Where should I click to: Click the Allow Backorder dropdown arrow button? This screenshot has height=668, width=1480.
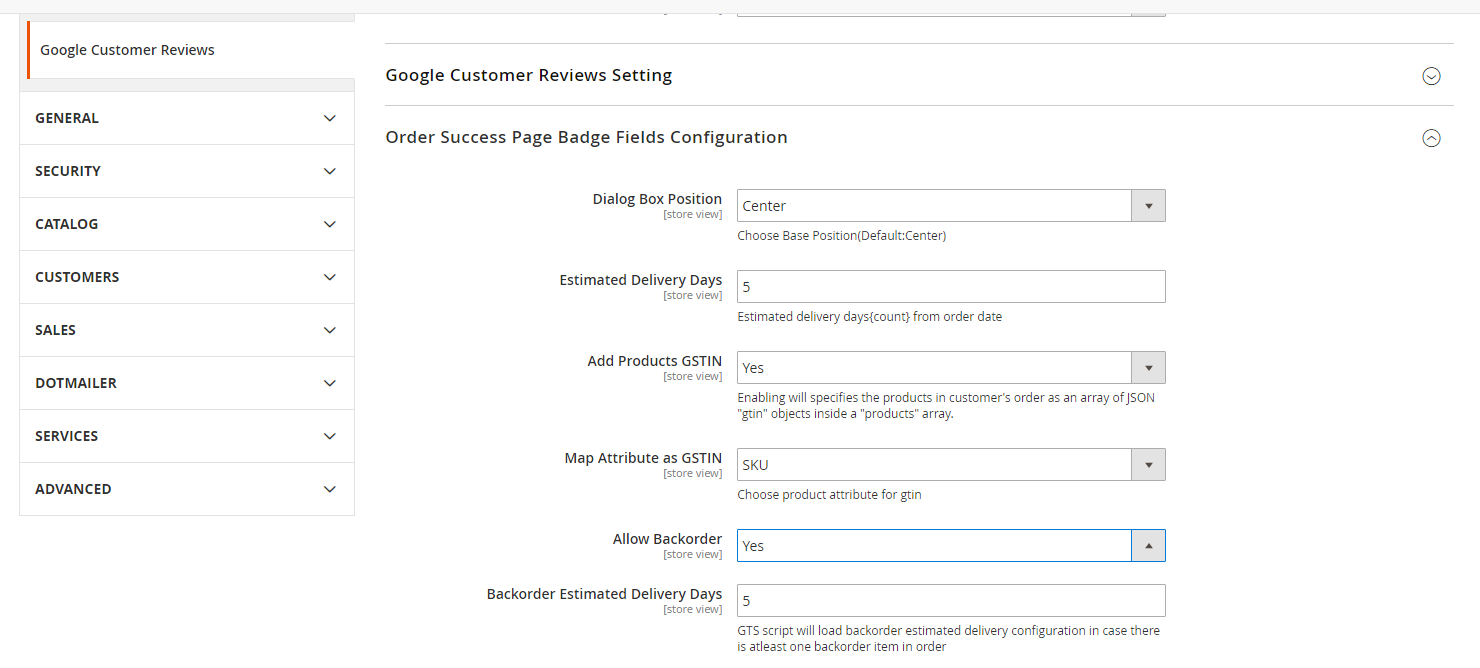pos(1148,546)
